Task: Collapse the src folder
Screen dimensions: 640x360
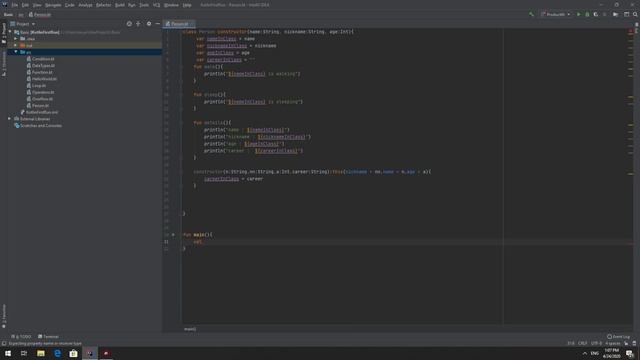Action: (16, 52)
